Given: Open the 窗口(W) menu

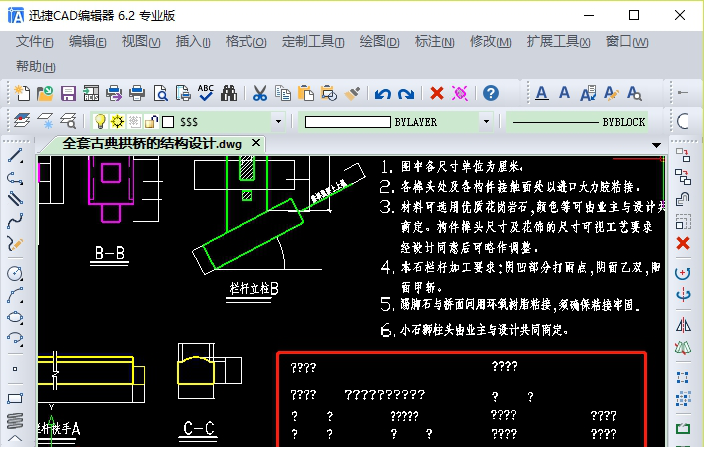Looking at the screenshot, I should (627, 42).
